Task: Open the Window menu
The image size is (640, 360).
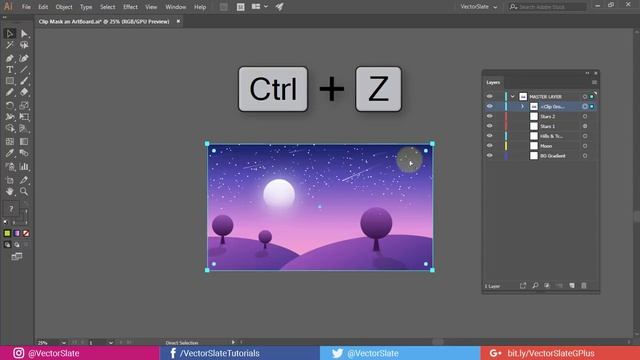Action: click(176, 7)
